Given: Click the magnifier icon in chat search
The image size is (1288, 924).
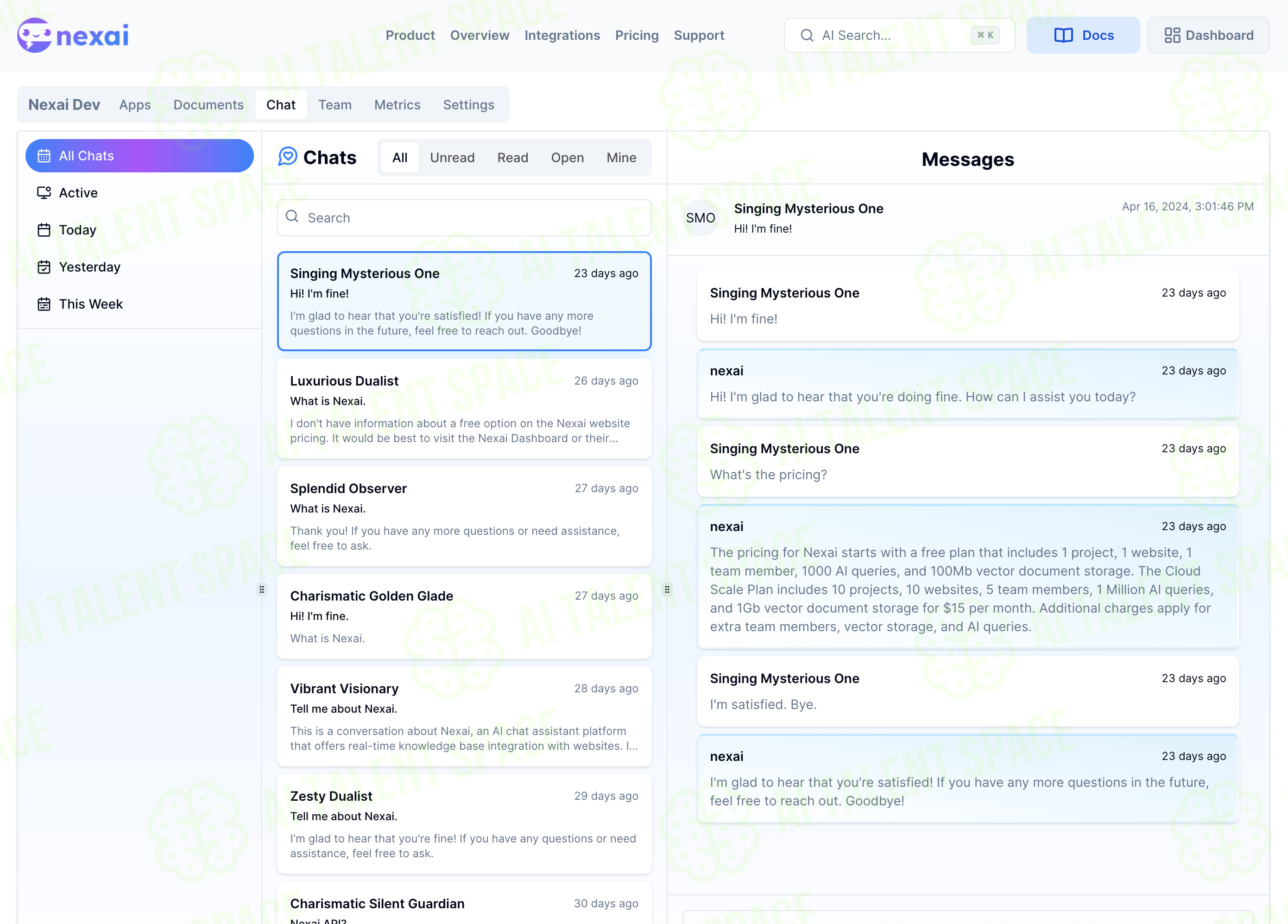Looking at the screenshot, I should [x=292, y=216].
